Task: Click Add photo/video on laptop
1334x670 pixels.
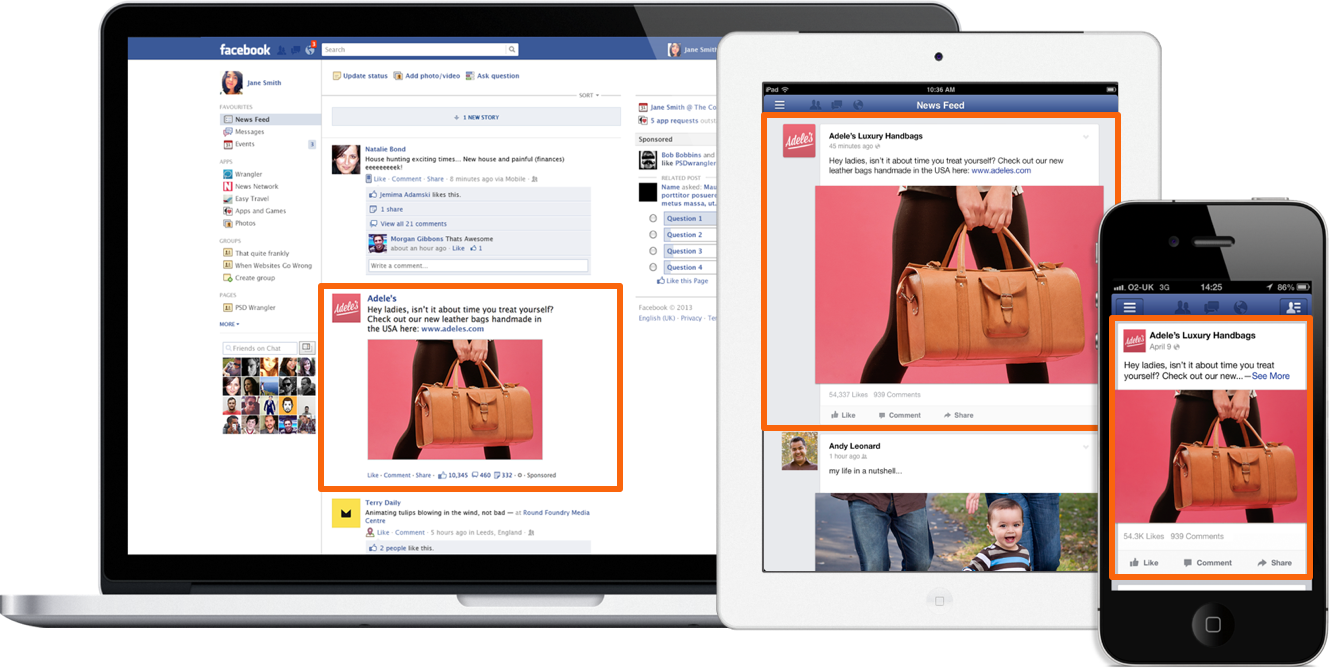Action: (x=427, y=76)
